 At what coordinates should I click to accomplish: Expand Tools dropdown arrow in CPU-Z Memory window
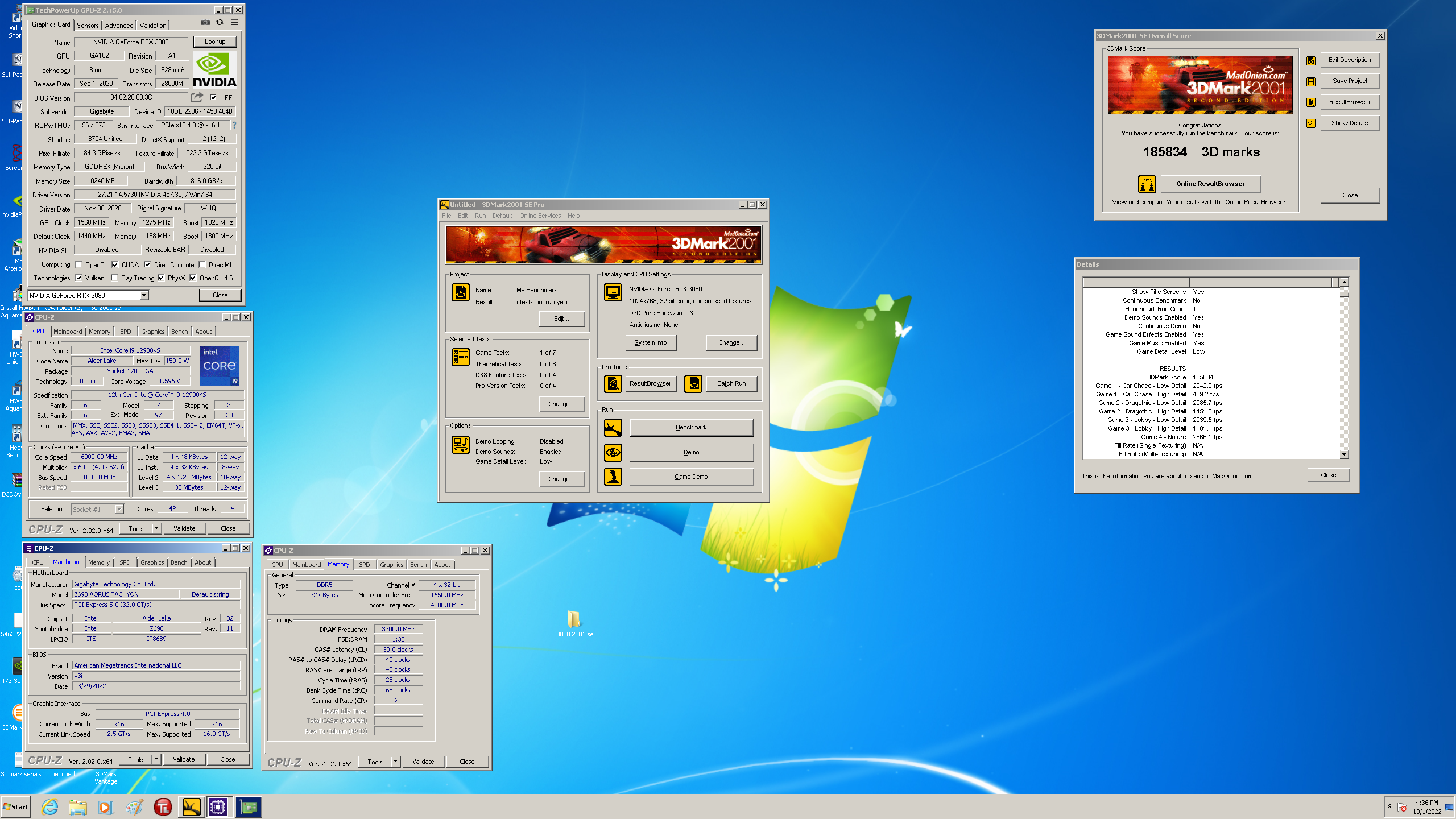point(395,762)
